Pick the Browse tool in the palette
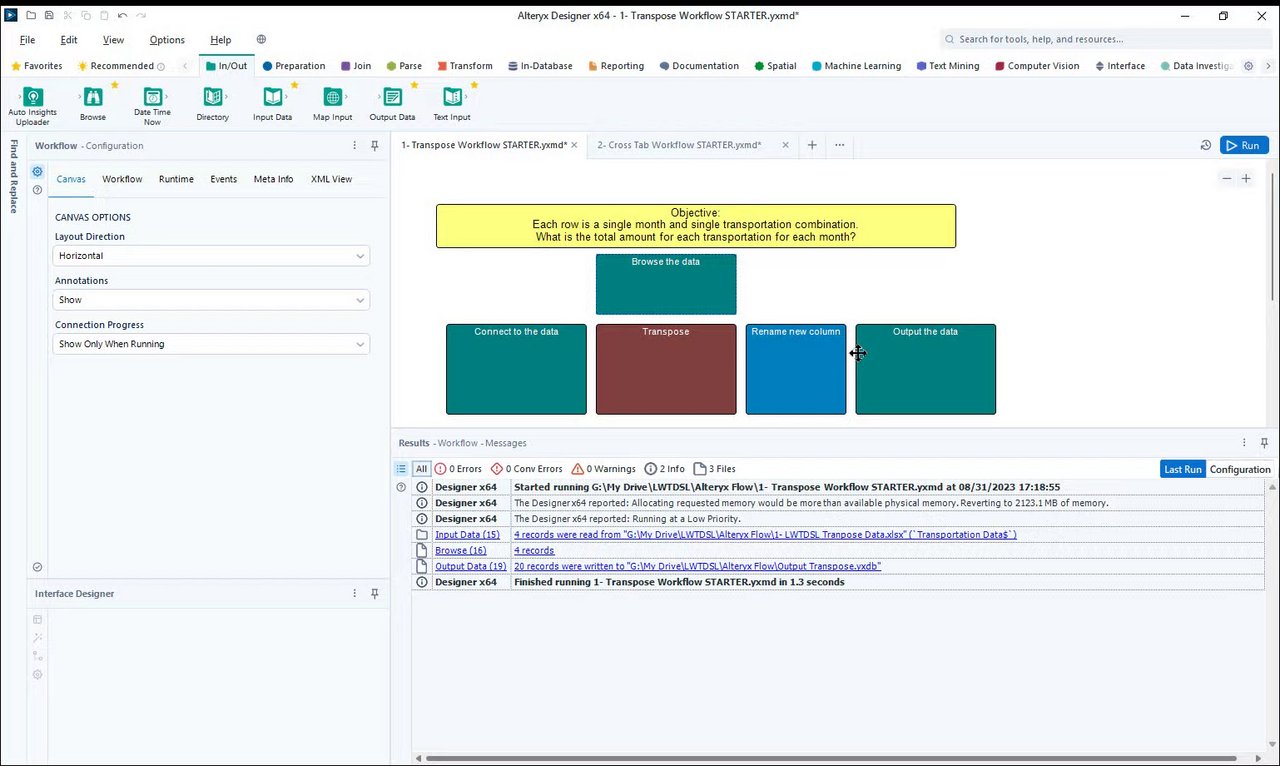The height and width of the screenshot is (766, 1280). [x=93, y=104]
